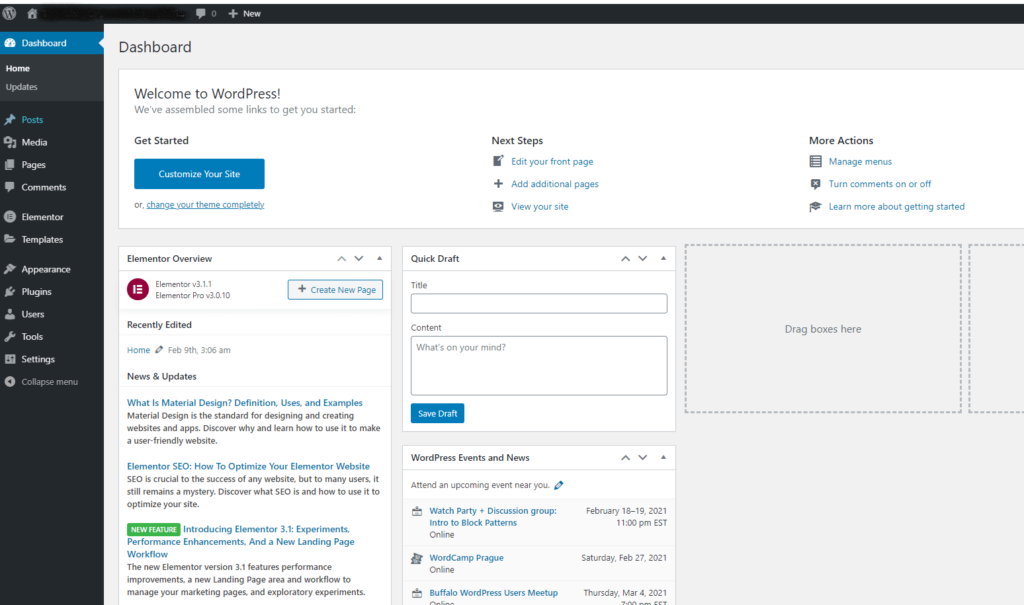
Task: Move WordPress Events and News down
Action: coord(643,458)
